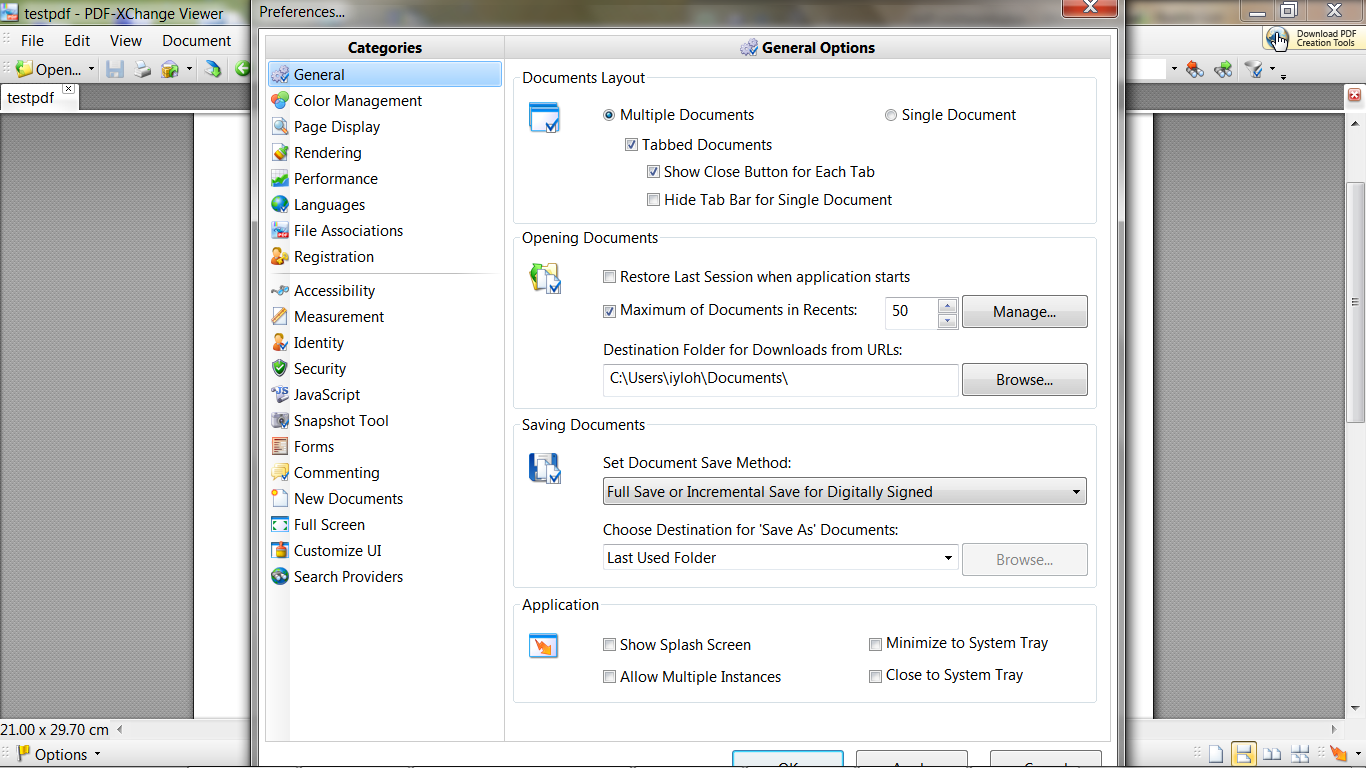This screenshot has height=768, width=1366.
Task: Check Allow Multiple Instances
Action: pos(609,677)
